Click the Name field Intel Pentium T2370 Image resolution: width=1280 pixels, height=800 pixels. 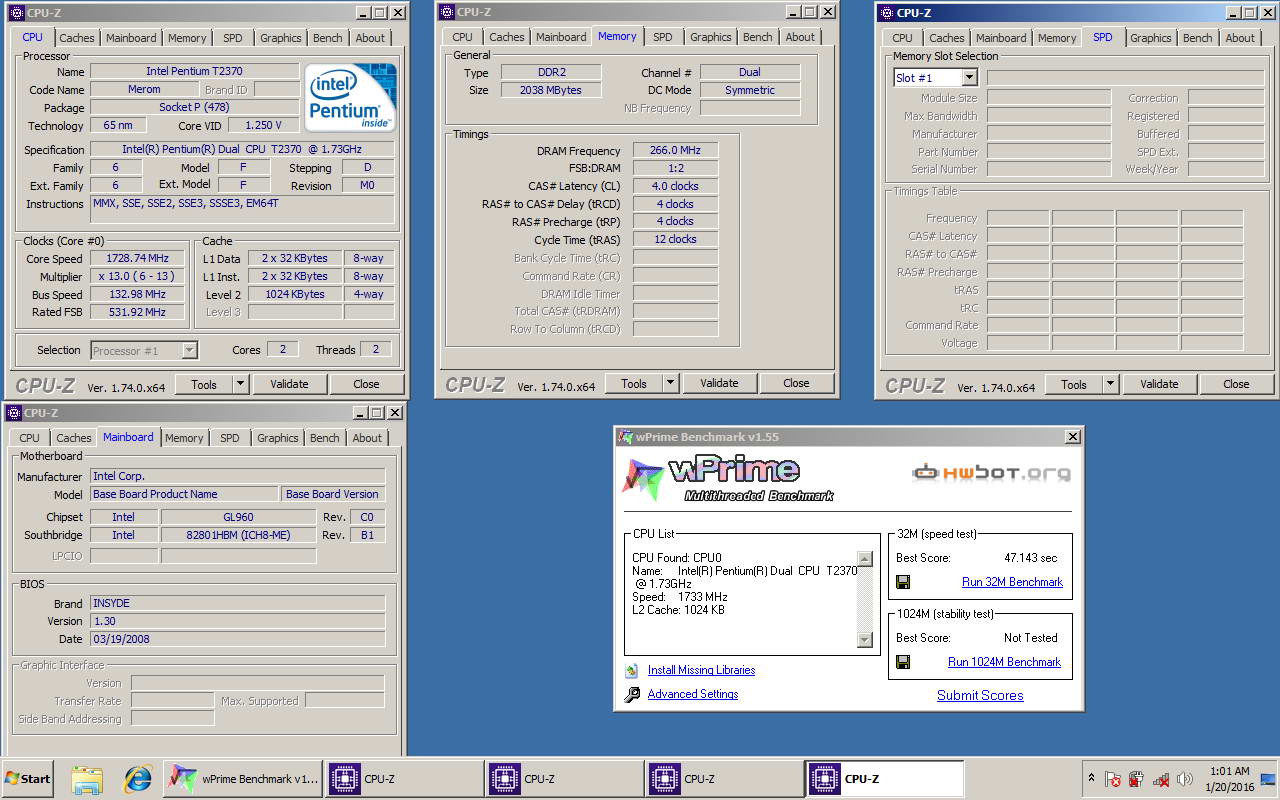coord(194,72)
